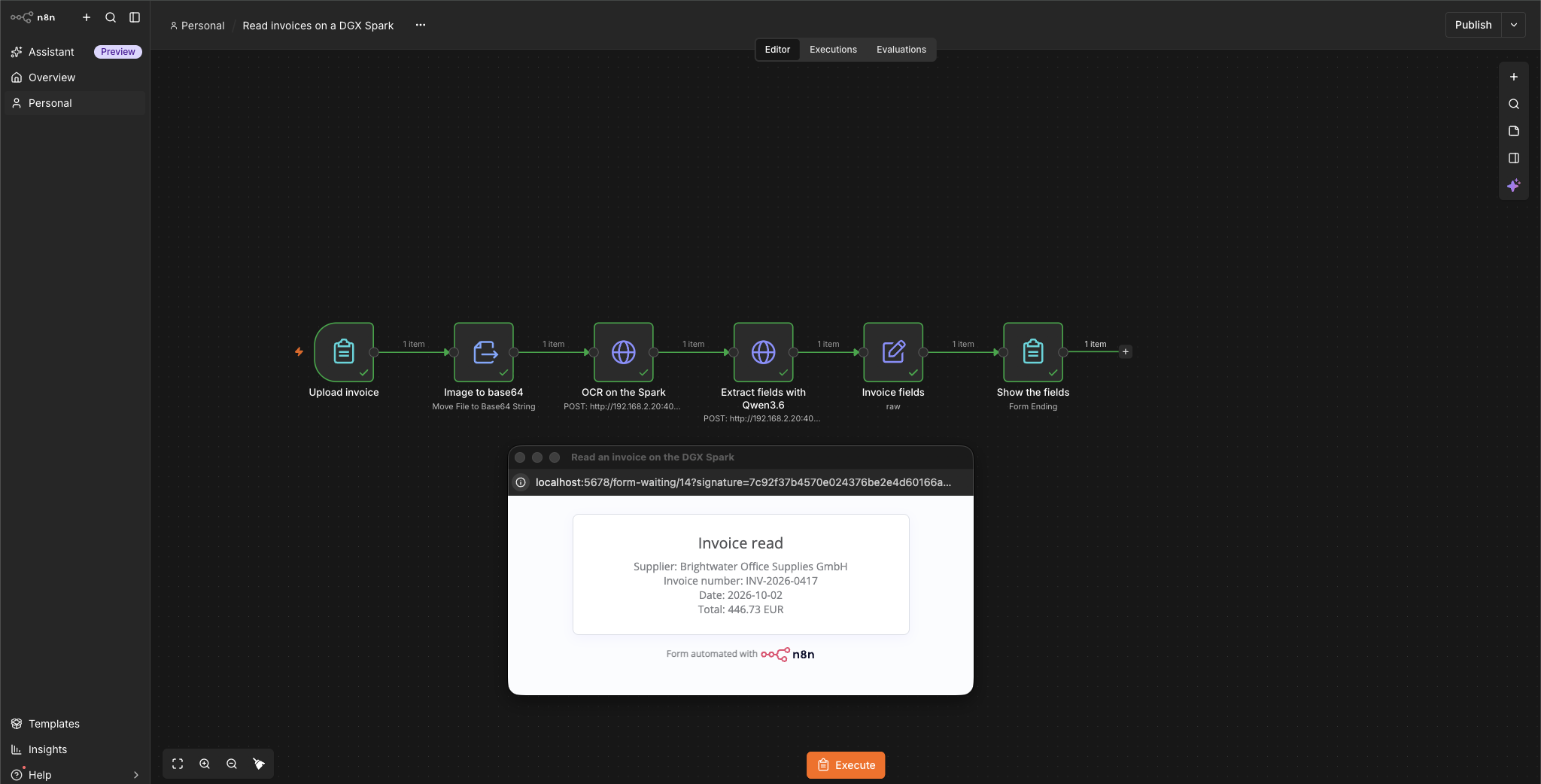Click the plus icon to create new
1541x784 pixels.
click(87, 17)
